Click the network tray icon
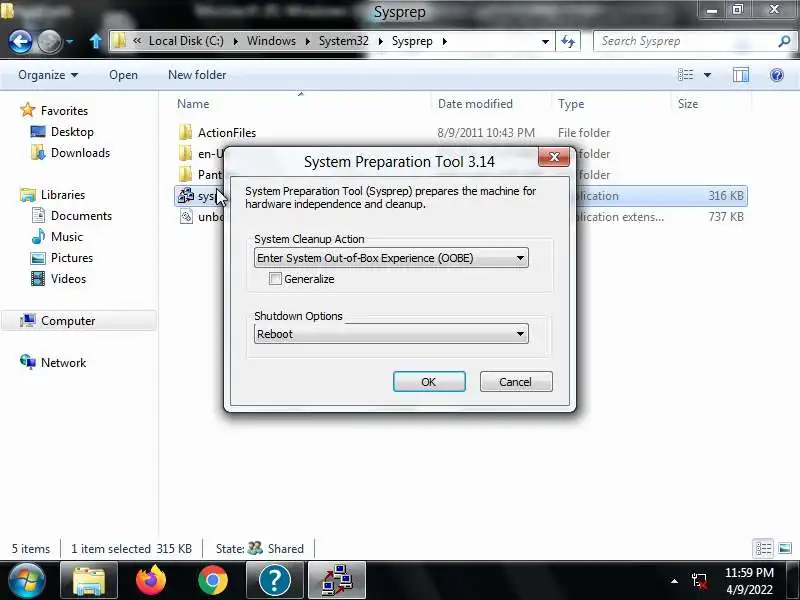Image resolution: width=800 pixels, height=600 pixels. tap(699, 581)
